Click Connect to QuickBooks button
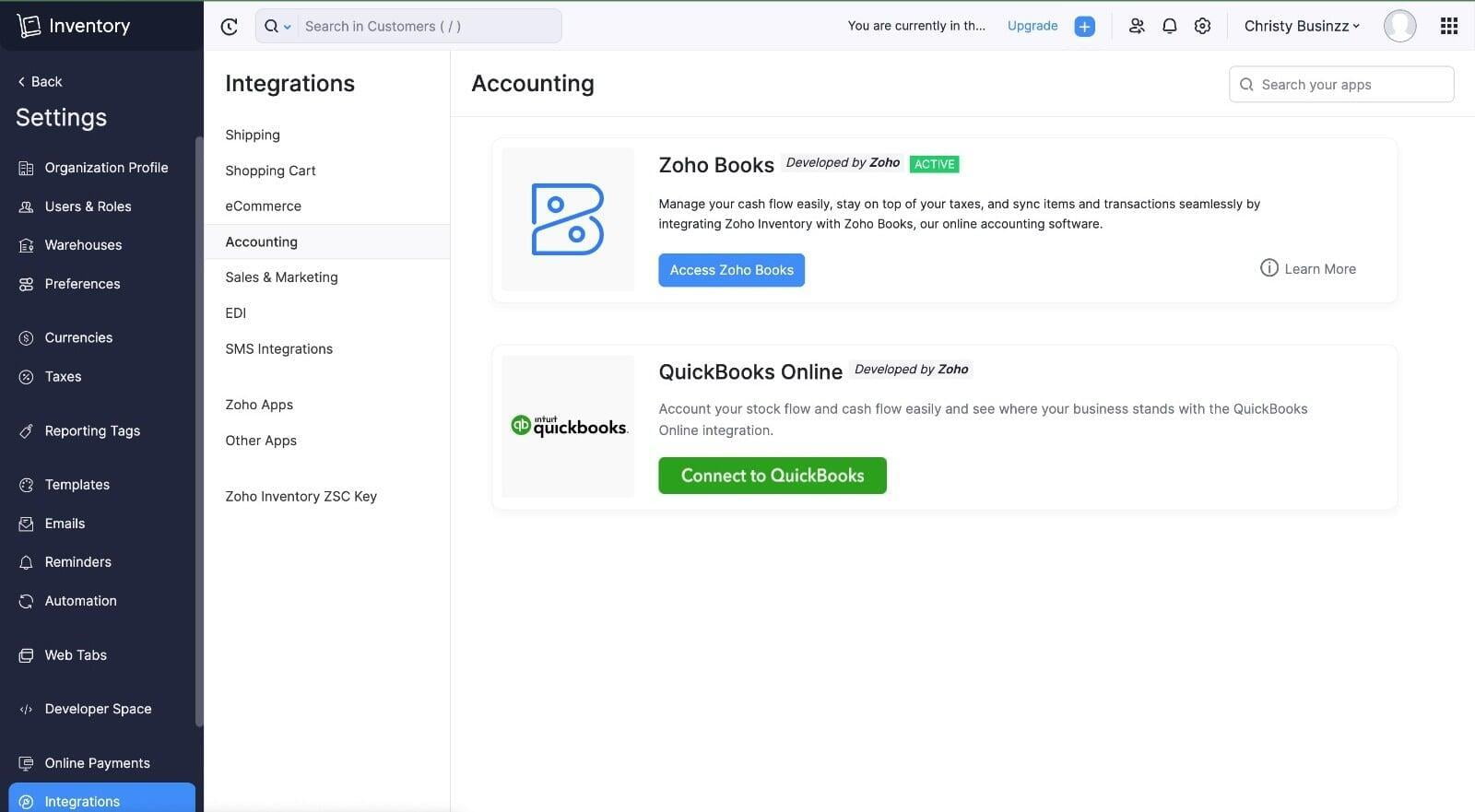Screen dimensions: 1475x812 [x=773, y=476]
